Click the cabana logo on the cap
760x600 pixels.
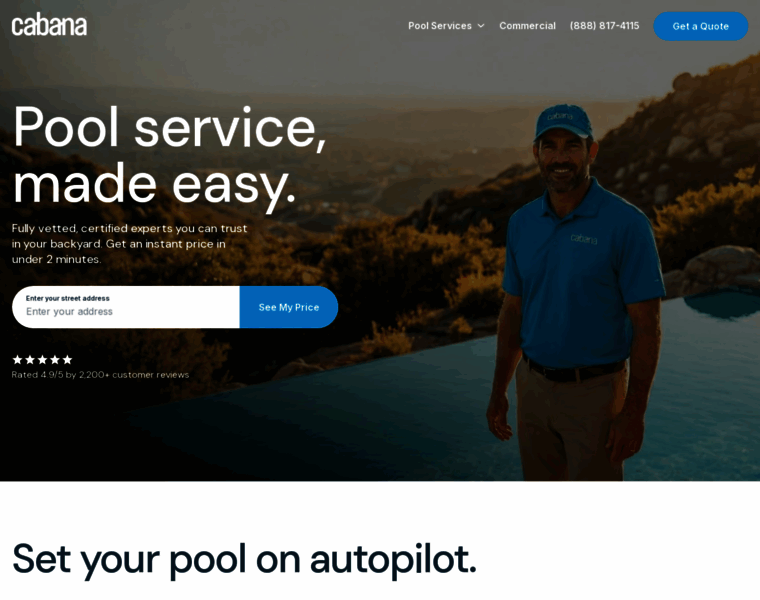pos(560,116)
